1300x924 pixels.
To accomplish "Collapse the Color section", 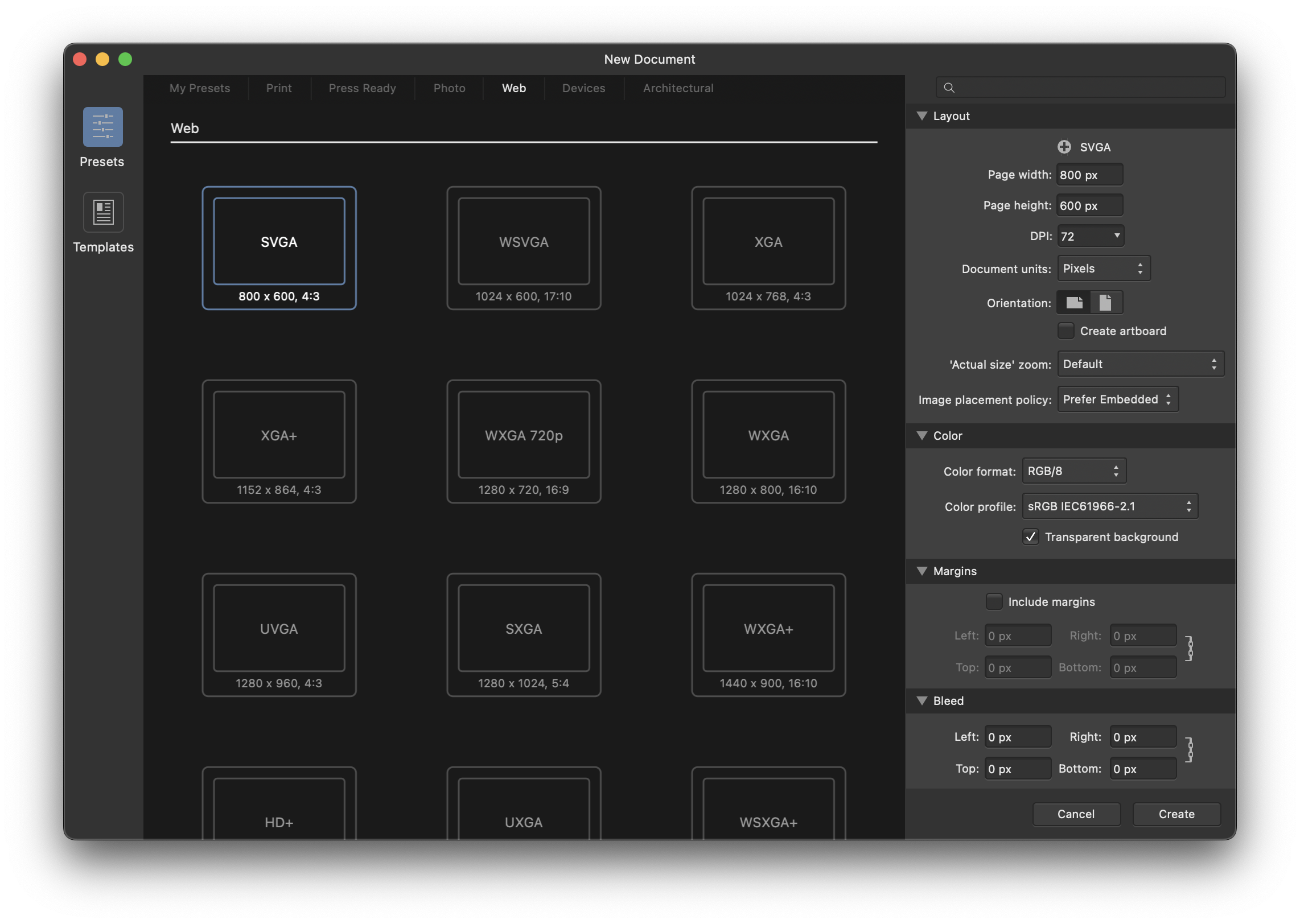I will pos(922,436).
